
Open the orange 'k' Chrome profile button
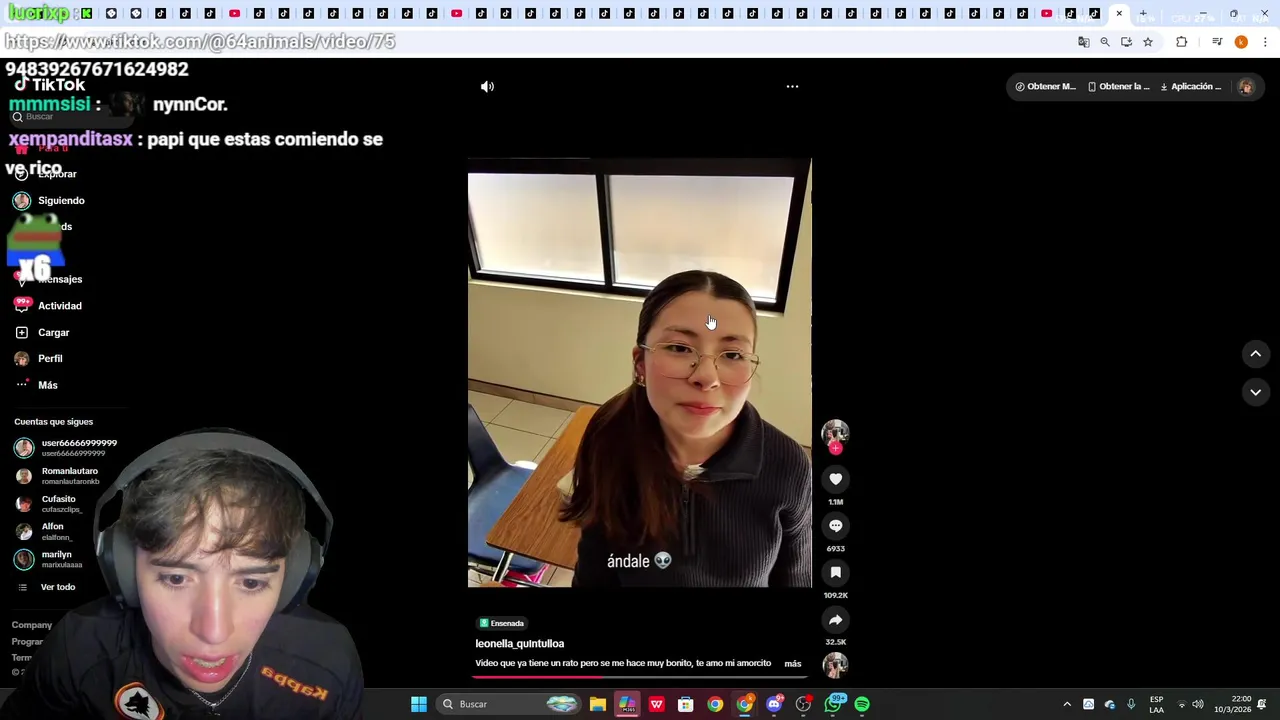(1241, 42)
